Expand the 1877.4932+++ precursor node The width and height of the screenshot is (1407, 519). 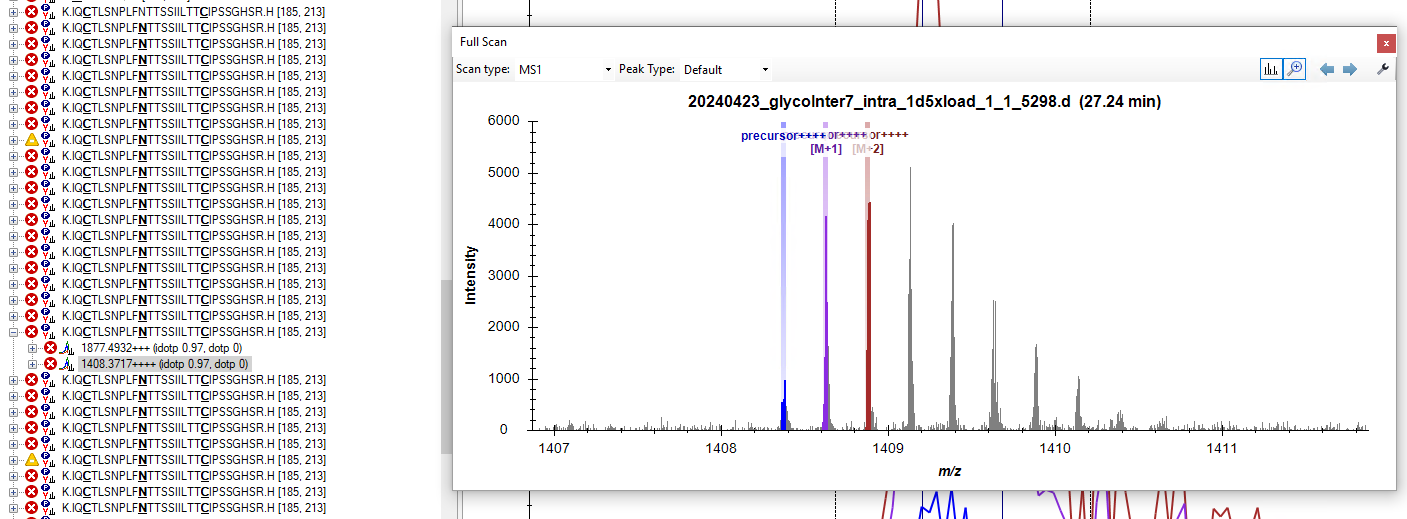pyautogui.click(x=33, y=348)
